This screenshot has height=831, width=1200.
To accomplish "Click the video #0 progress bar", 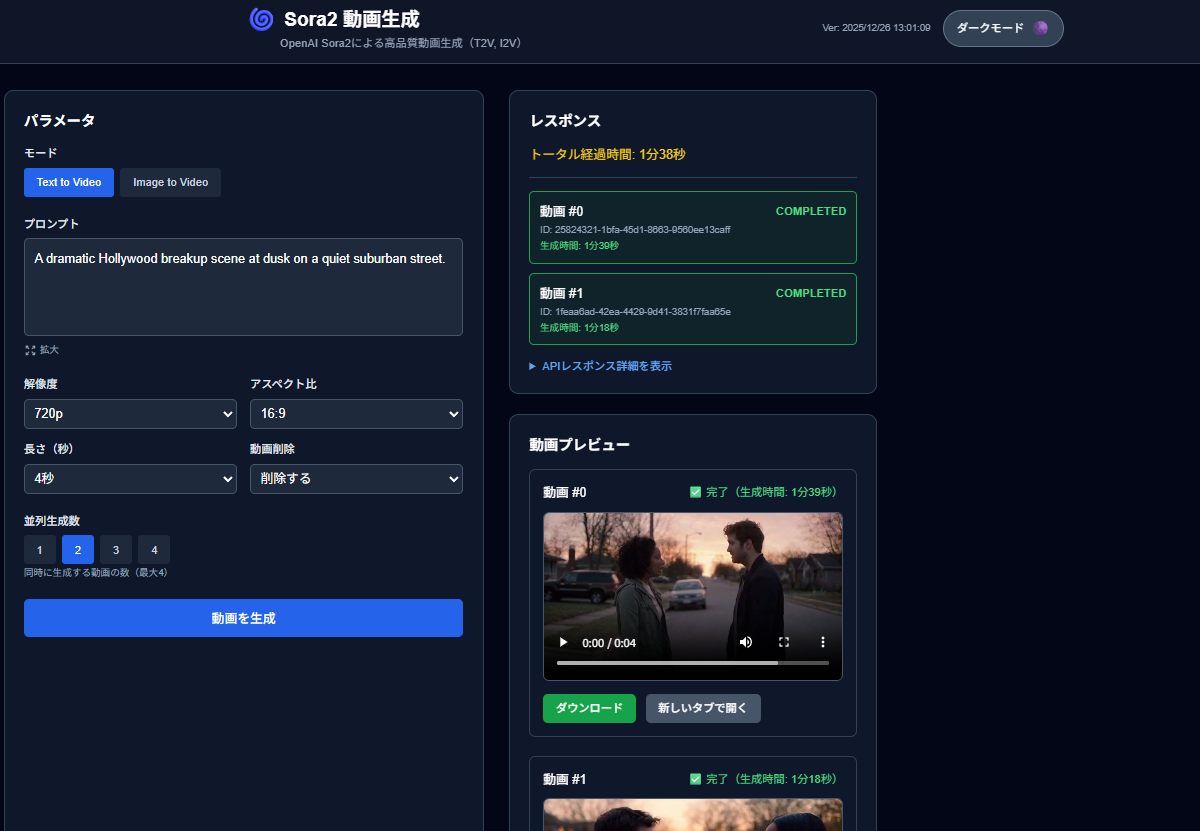I will click(692, 663).
